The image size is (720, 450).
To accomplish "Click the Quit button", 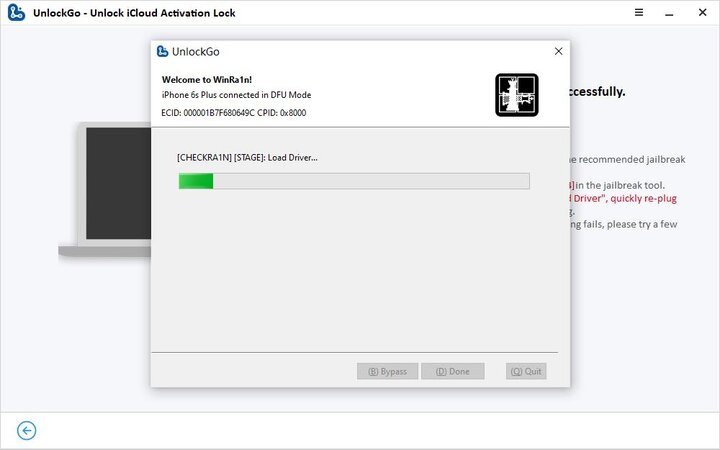I will [x=526, y=371].
